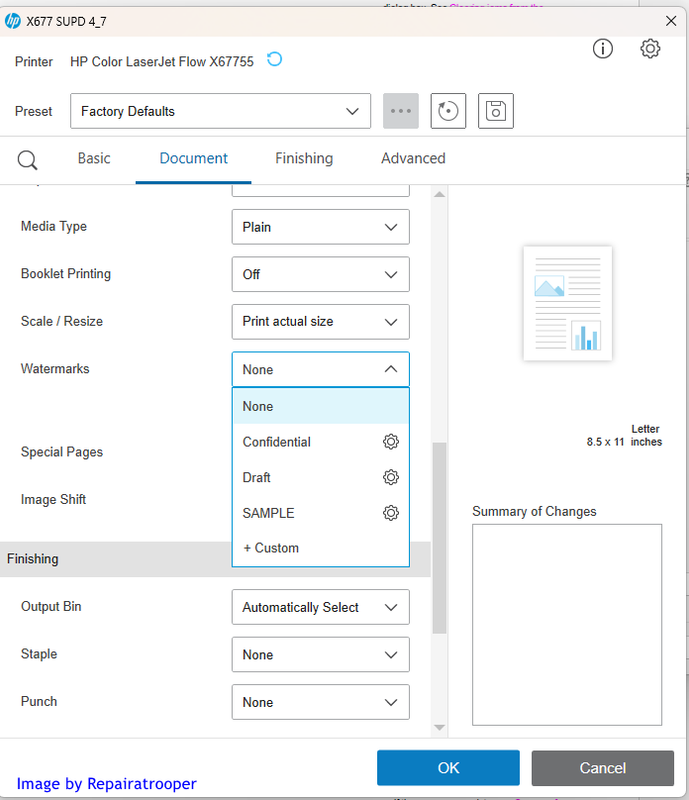Screen dimensions: 689x800
Task: Select the Confidential watermark option
Action: coord(321,442)
